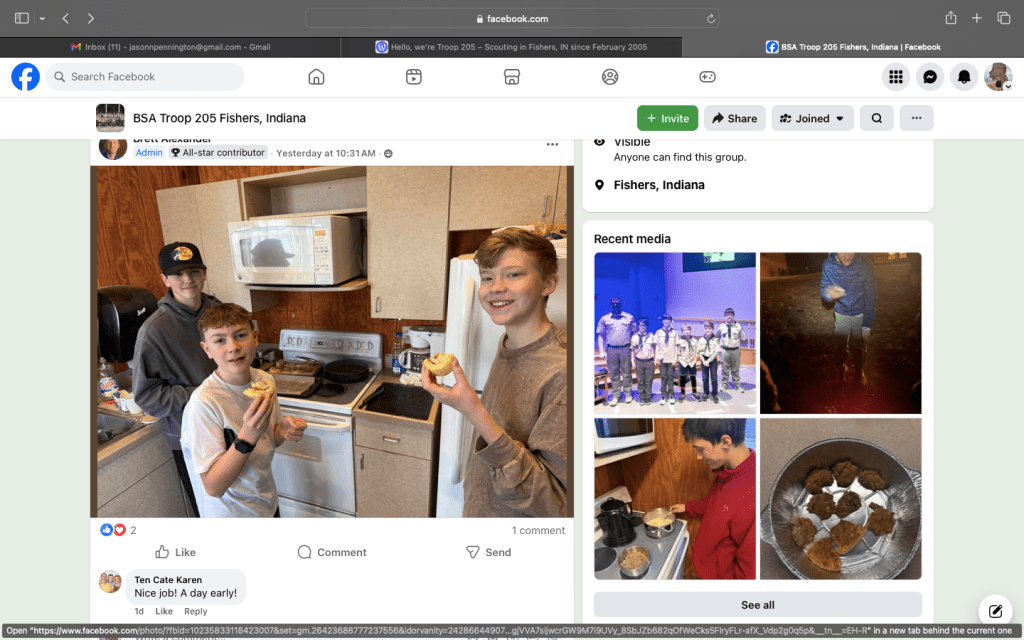Switch to the Troop 205 Scouting tab

pyautogui.click(x=511, y=47)
